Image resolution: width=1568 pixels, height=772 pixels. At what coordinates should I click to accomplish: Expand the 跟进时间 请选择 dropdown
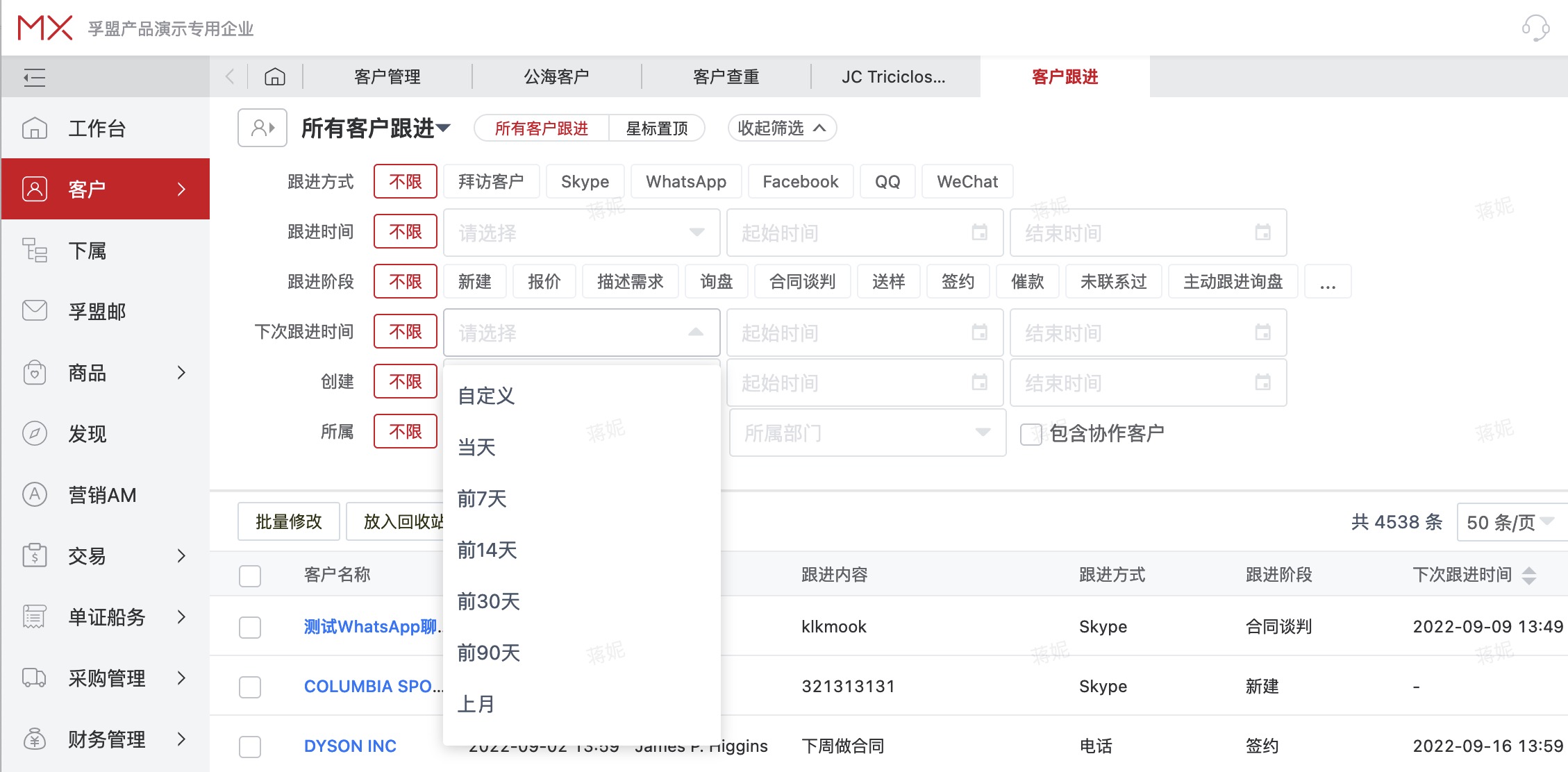tap(581, 233)
